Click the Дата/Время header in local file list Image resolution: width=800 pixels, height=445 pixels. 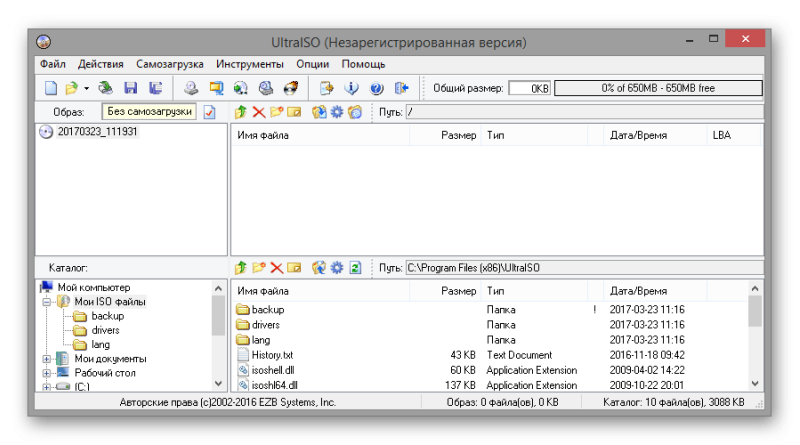tap(638, 291)
